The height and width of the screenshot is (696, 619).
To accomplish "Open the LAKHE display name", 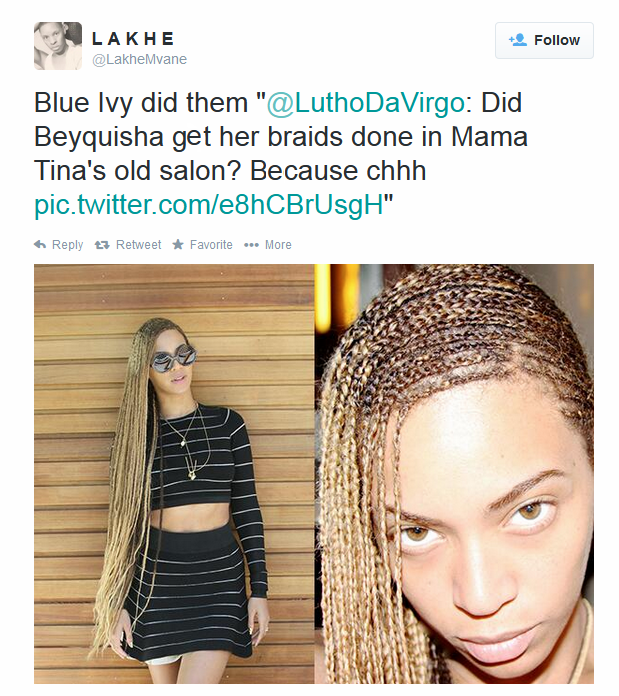I will coord(133,39).
